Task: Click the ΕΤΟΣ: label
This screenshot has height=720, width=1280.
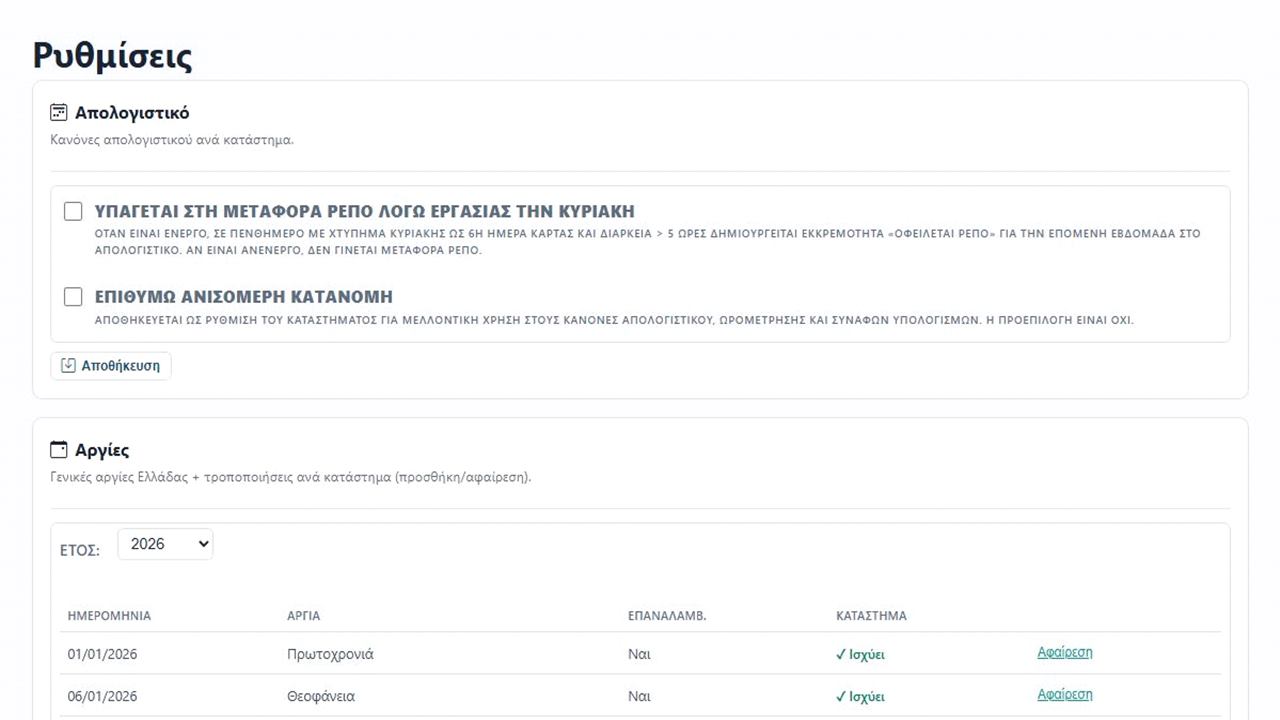Action: click(x=79, y=550)
